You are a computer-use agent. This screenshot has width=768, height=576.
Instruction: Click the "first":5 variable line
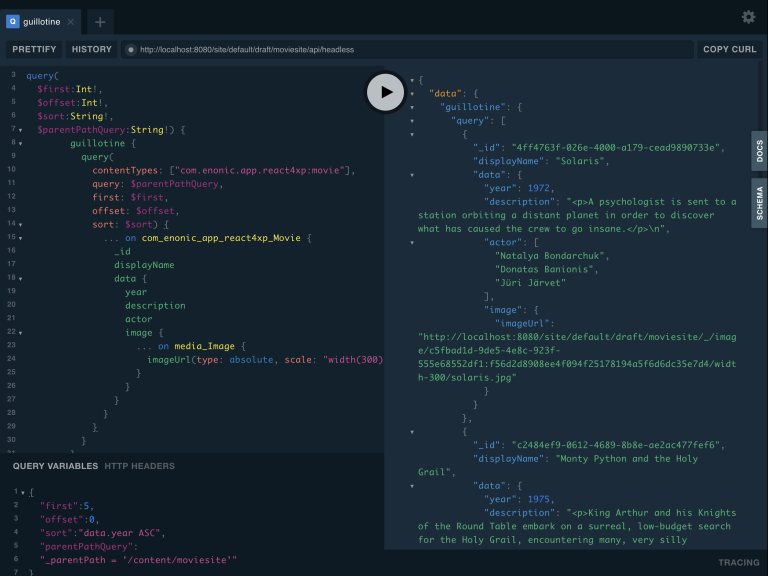tap(65, 506)
